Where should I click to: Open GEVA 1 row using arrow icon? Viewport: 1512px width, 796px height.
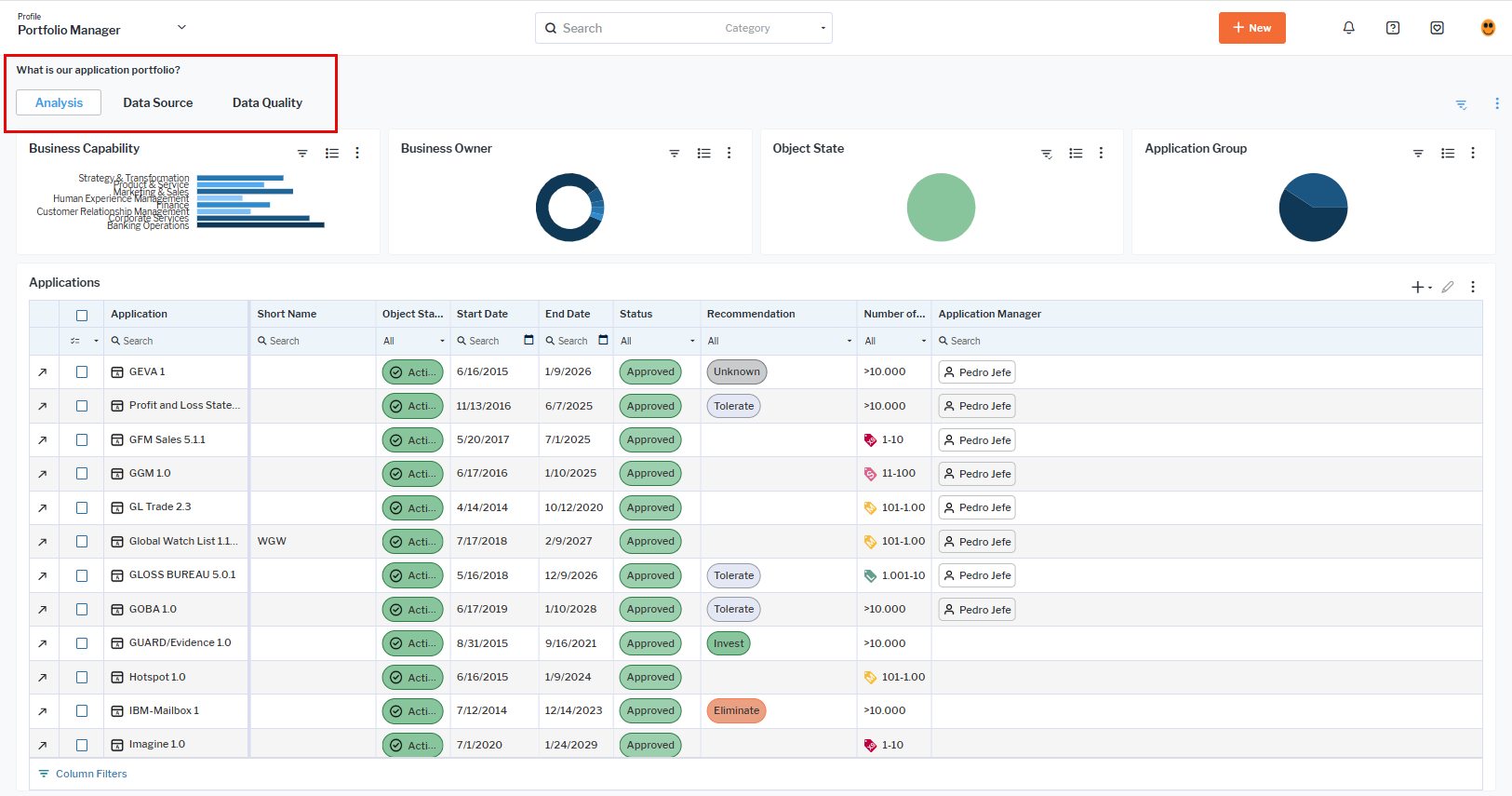point(42,372)
